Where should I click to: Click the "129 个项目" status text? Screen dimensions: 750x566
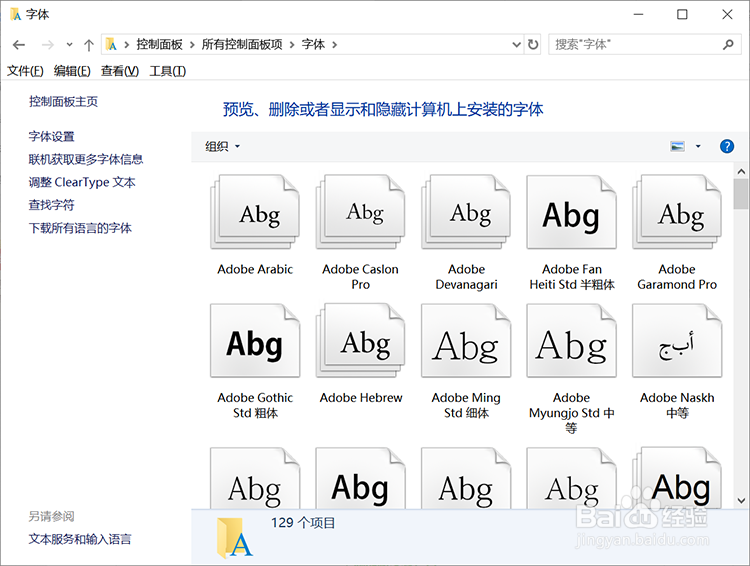303,522
